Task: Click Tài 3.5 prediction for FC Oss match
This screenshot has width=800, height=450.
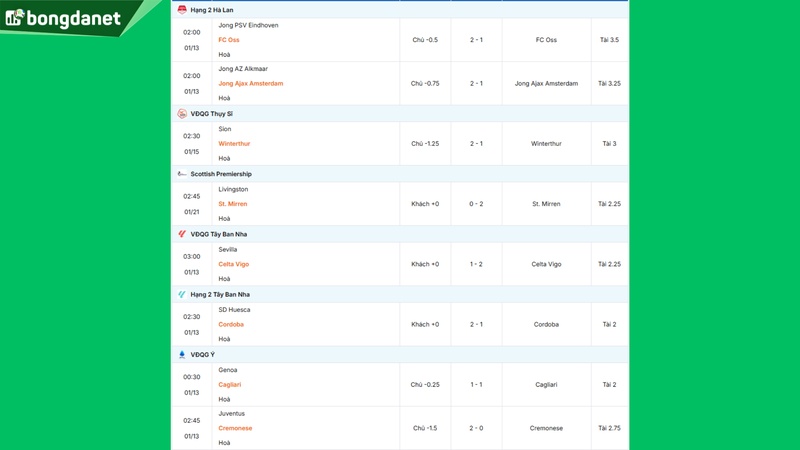Action: [609, 40]
